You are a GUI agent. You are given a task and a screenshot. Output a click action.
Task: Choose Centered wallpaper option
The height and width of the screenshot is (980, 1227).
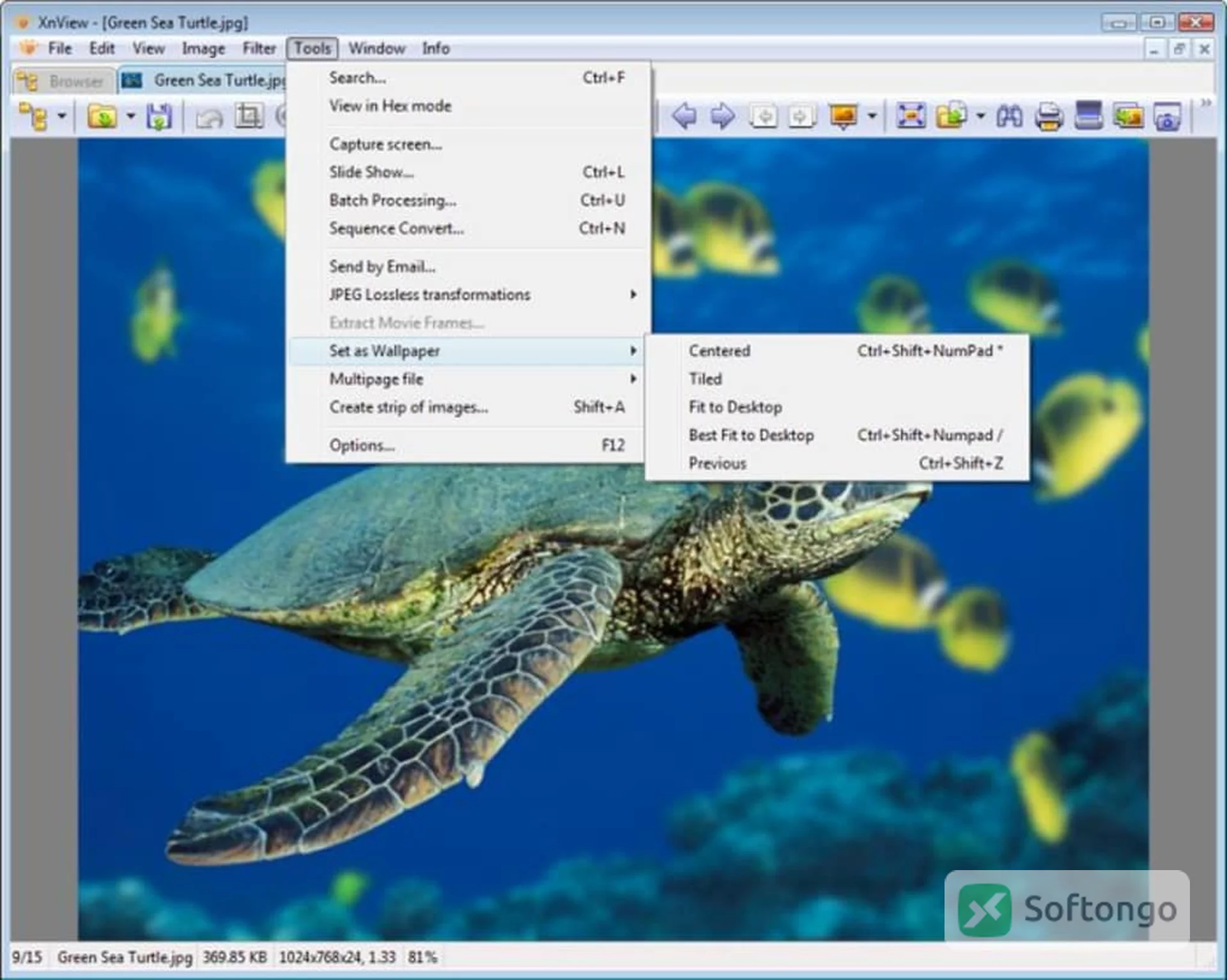pyautogui.click(x=837, y=351)
